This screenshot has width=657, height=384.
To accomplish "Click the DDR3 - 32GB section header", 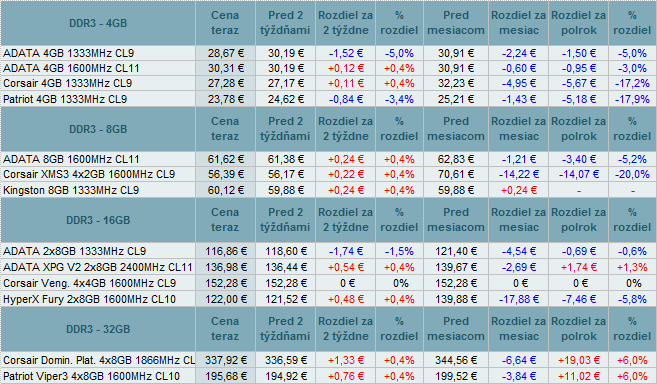I will tap(98, 329).
